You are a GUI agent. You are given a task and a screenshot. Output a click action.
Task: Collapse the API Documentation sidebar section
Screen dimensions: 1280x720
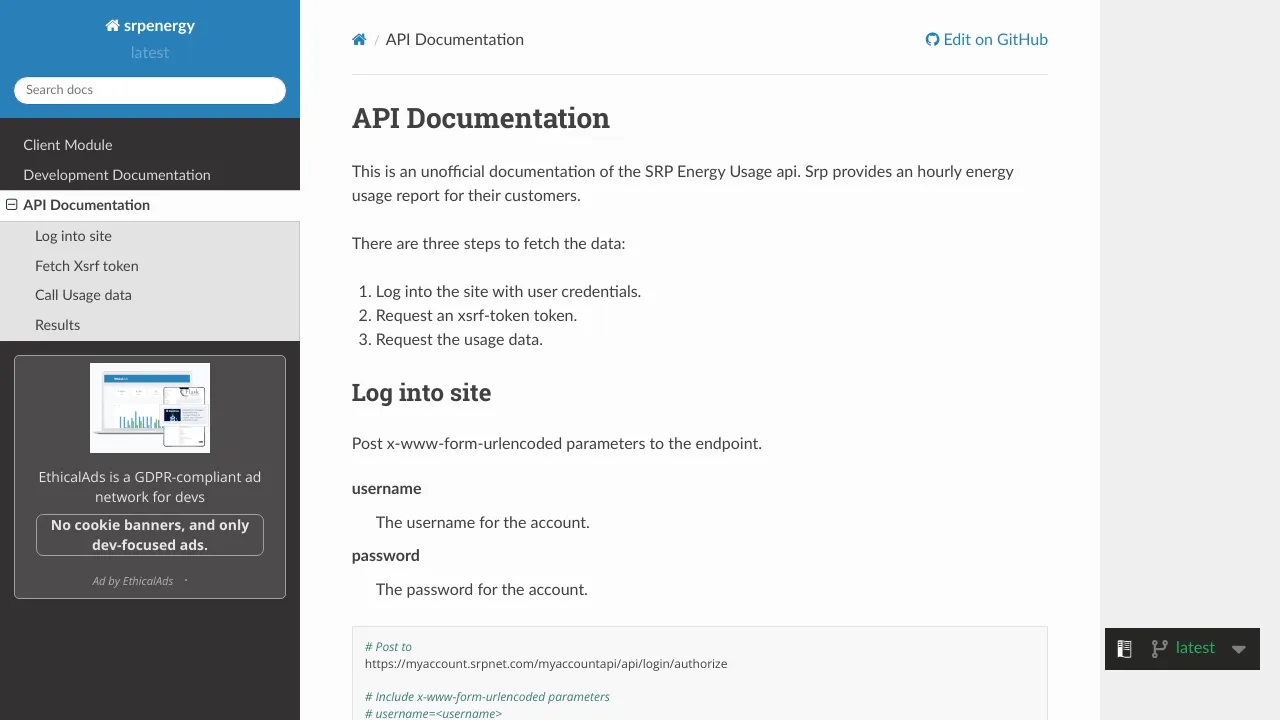[12, 205]
